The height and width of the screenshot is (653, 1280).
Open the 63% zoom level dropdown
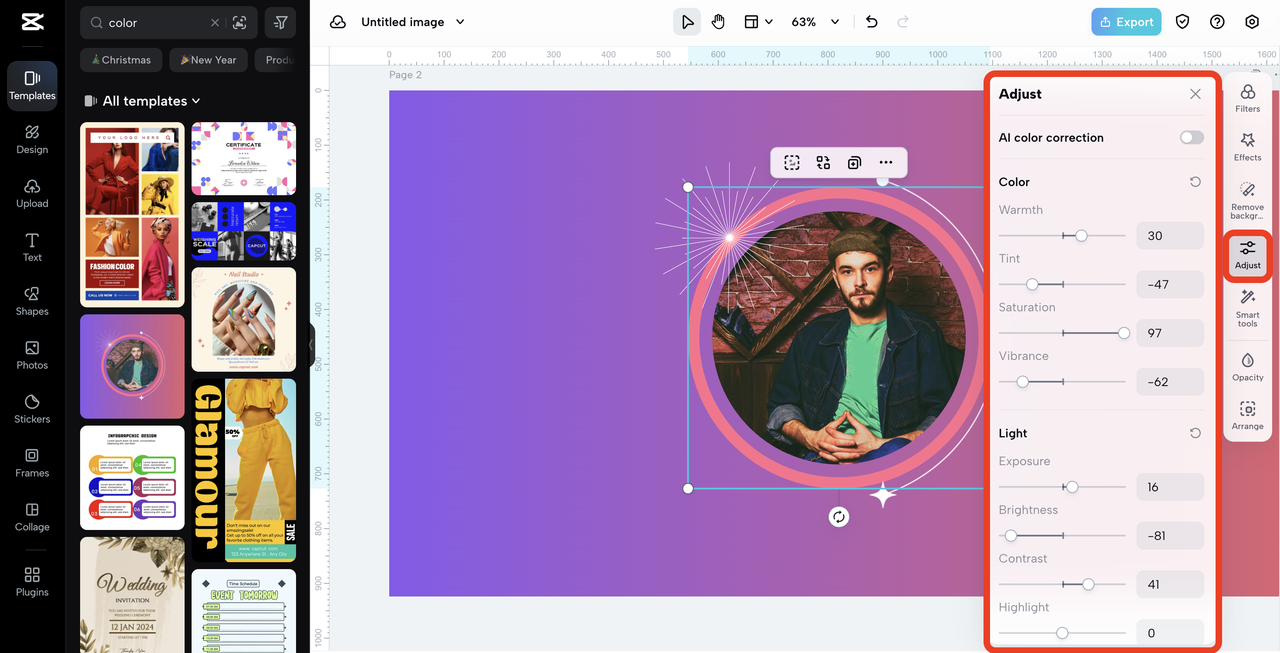pos(815,22)
